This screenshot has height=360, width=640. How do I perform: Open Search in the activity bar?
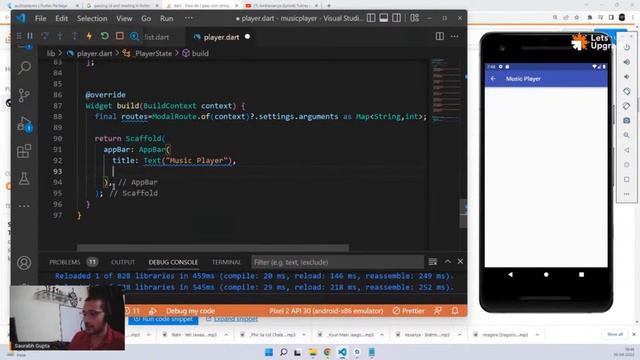click(x=24, y=68)
